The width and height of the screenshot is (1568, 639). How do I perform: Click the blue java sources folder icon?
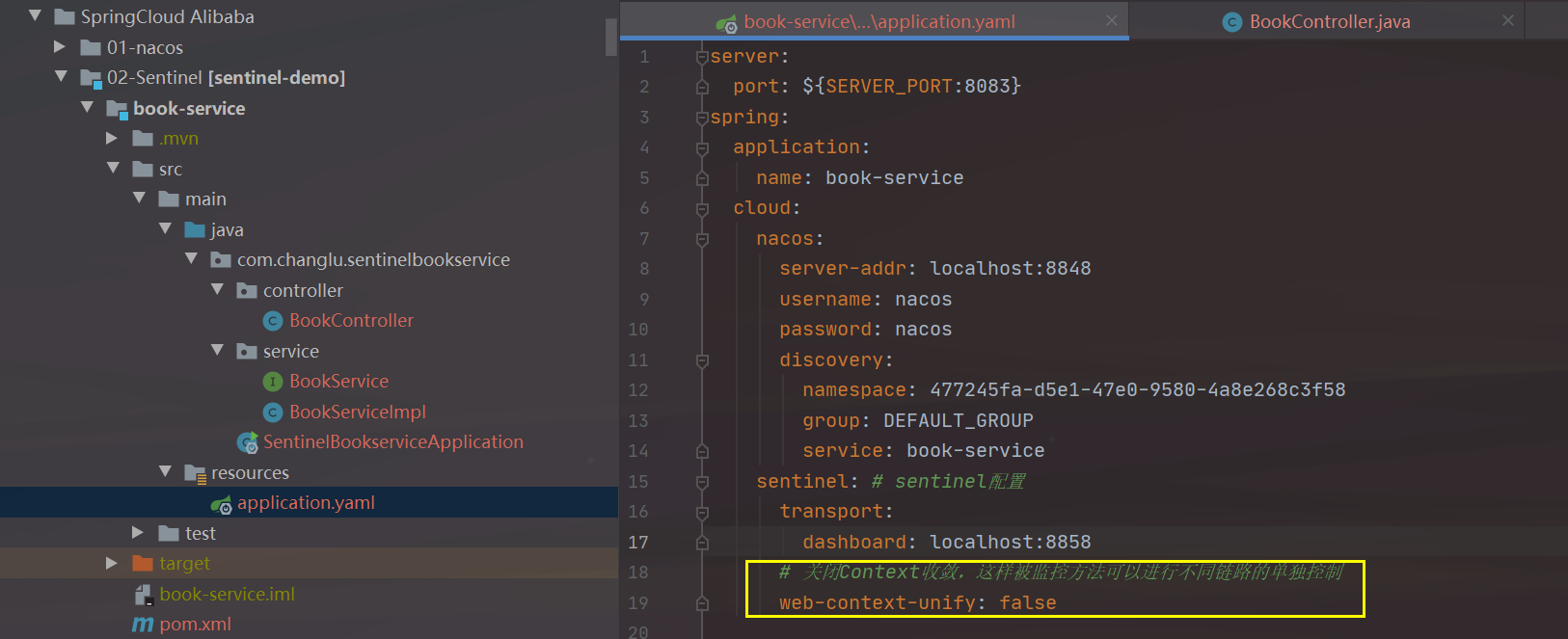[x=195, y=229]
